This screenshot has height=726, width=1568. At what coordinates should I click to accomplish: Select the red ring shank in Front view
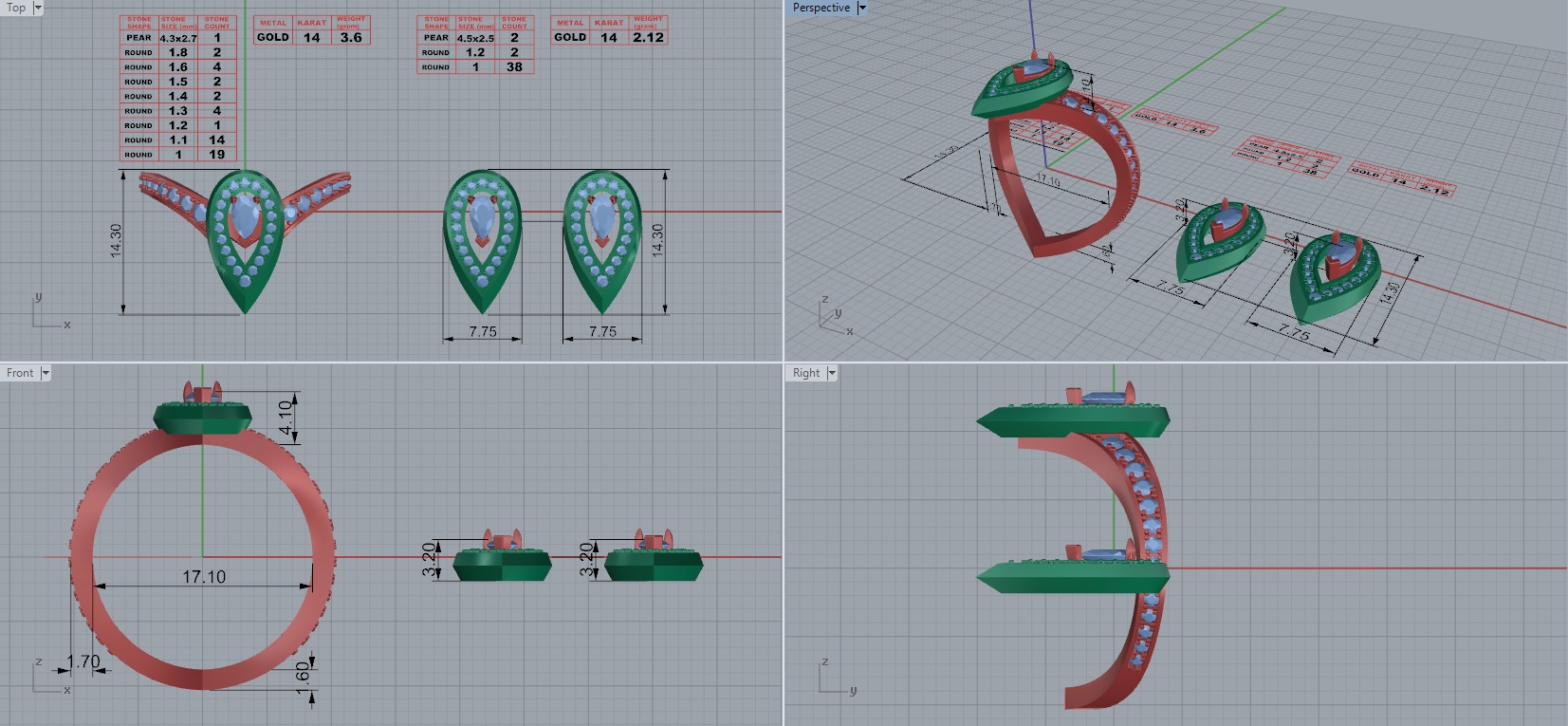coord(81,555)
